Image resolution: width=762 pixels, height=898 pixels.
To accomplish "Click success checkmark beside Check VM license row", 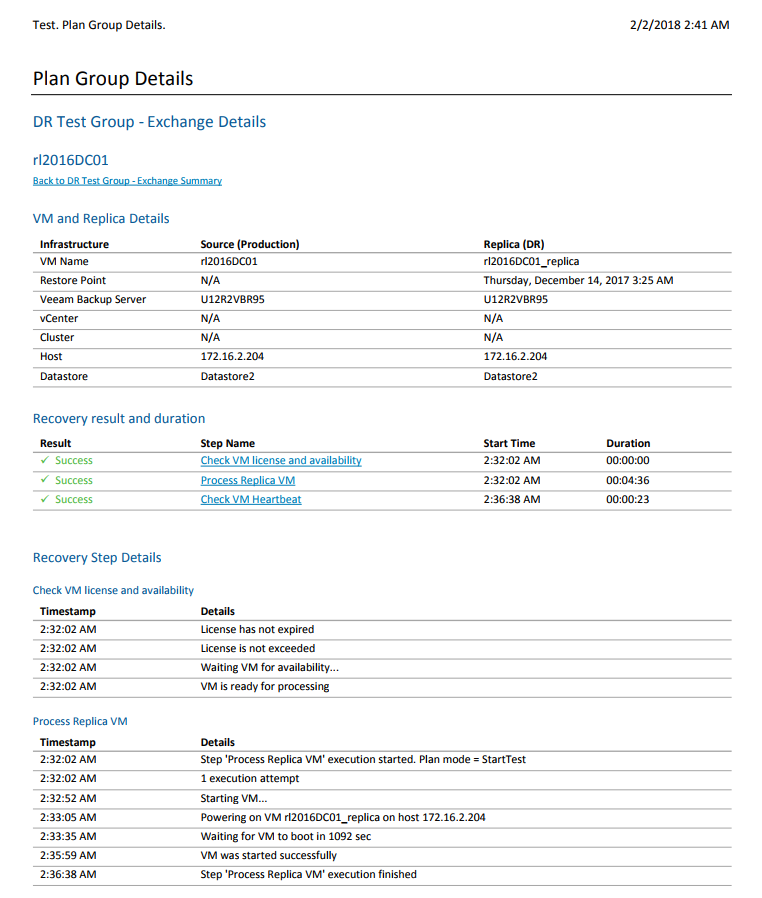I will point(45,460).
